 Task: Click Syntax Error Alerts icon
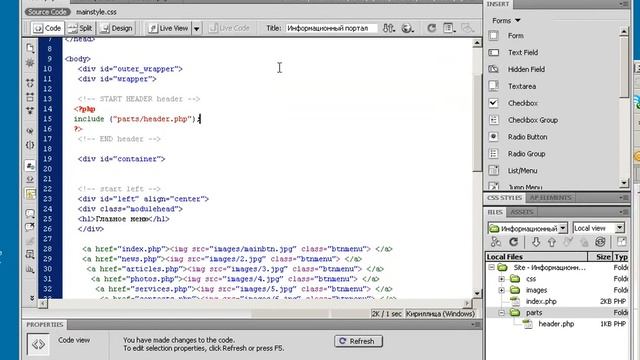coord(30,193)
